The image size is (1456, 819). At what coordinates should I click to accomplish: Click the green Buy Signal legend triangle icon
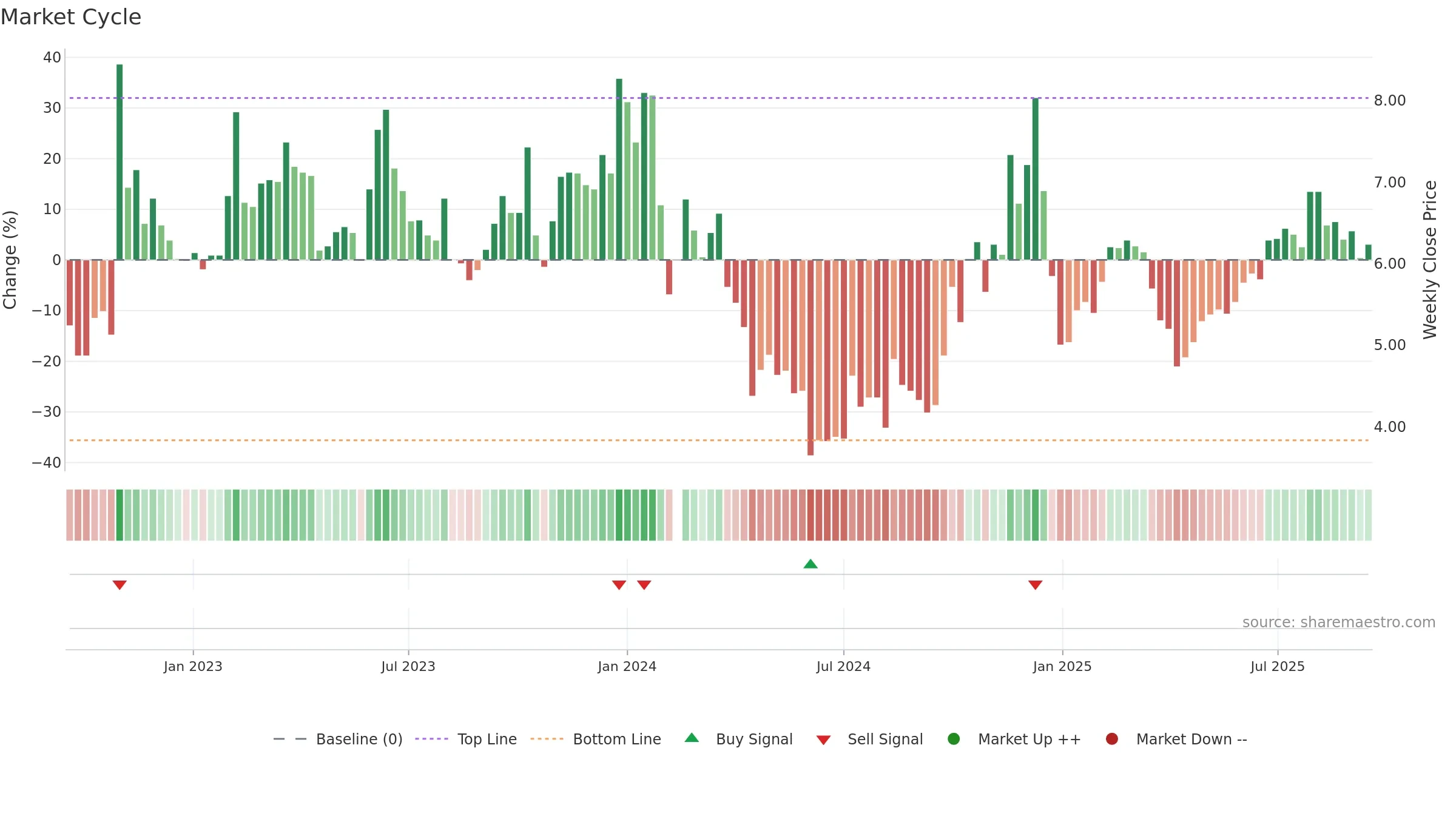[x=692, y=738]
